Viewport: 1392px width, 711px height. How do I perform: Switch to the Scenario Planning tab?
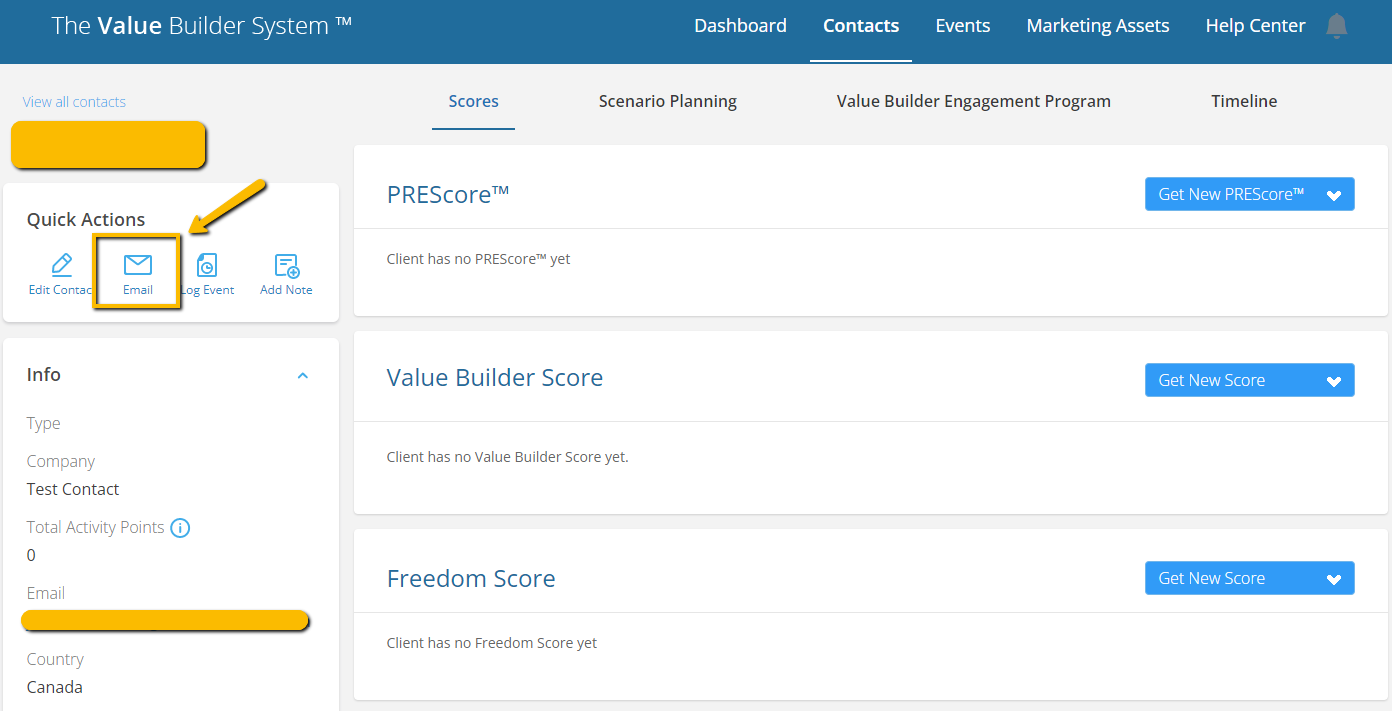tap(668, 101)
